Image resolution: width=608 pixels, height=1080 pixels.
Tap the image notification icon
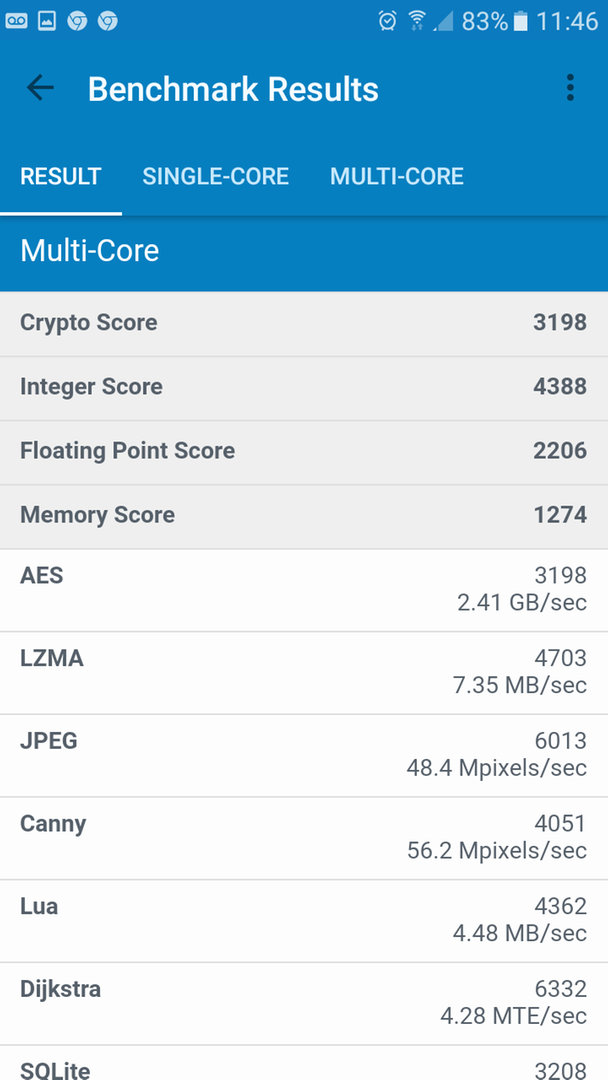point(47,21)
